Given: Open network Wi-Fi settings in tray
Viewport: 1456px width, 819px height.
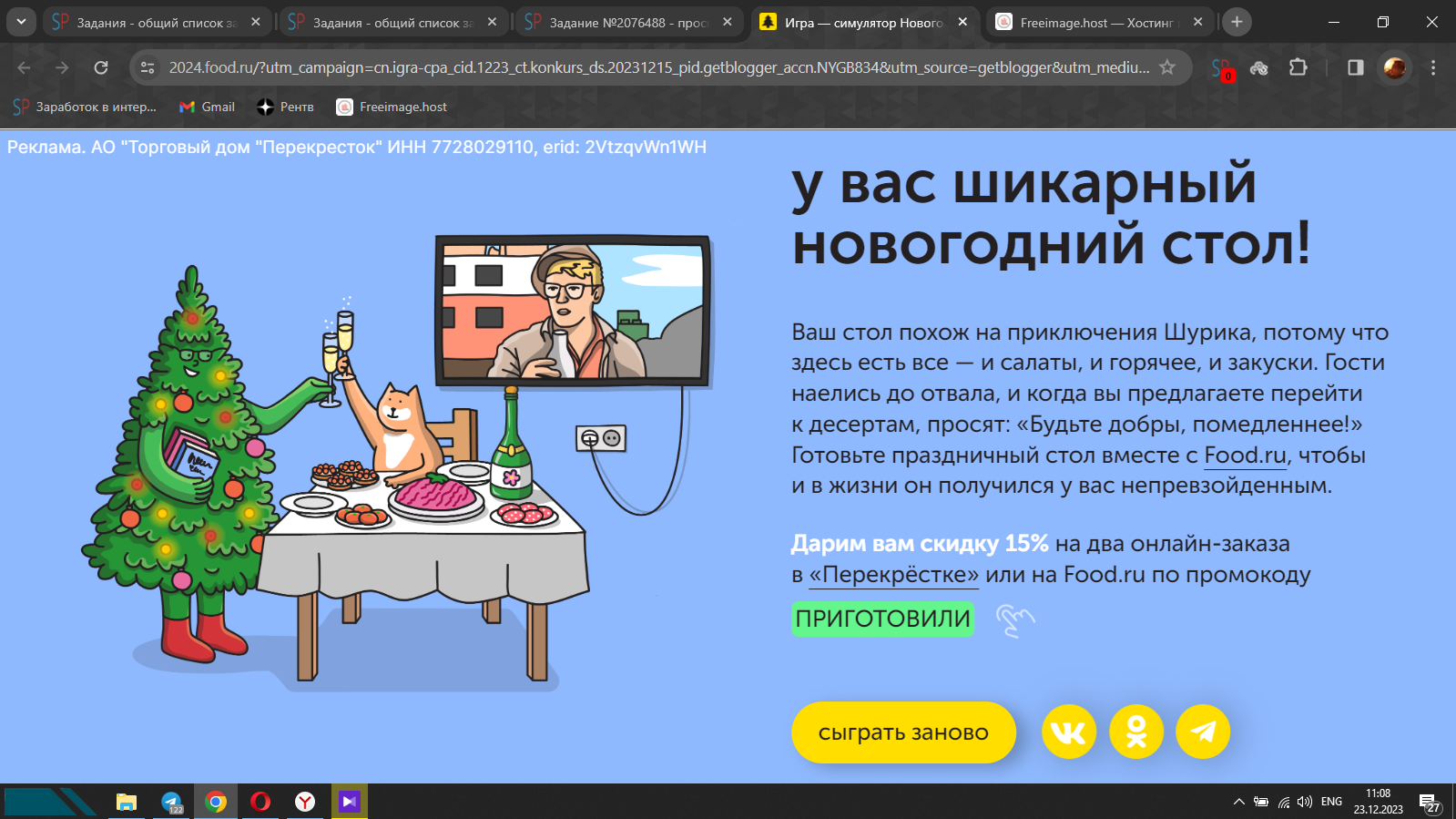Looking at the screenshot, I should pyautogui.click(x=1283, y=802).
